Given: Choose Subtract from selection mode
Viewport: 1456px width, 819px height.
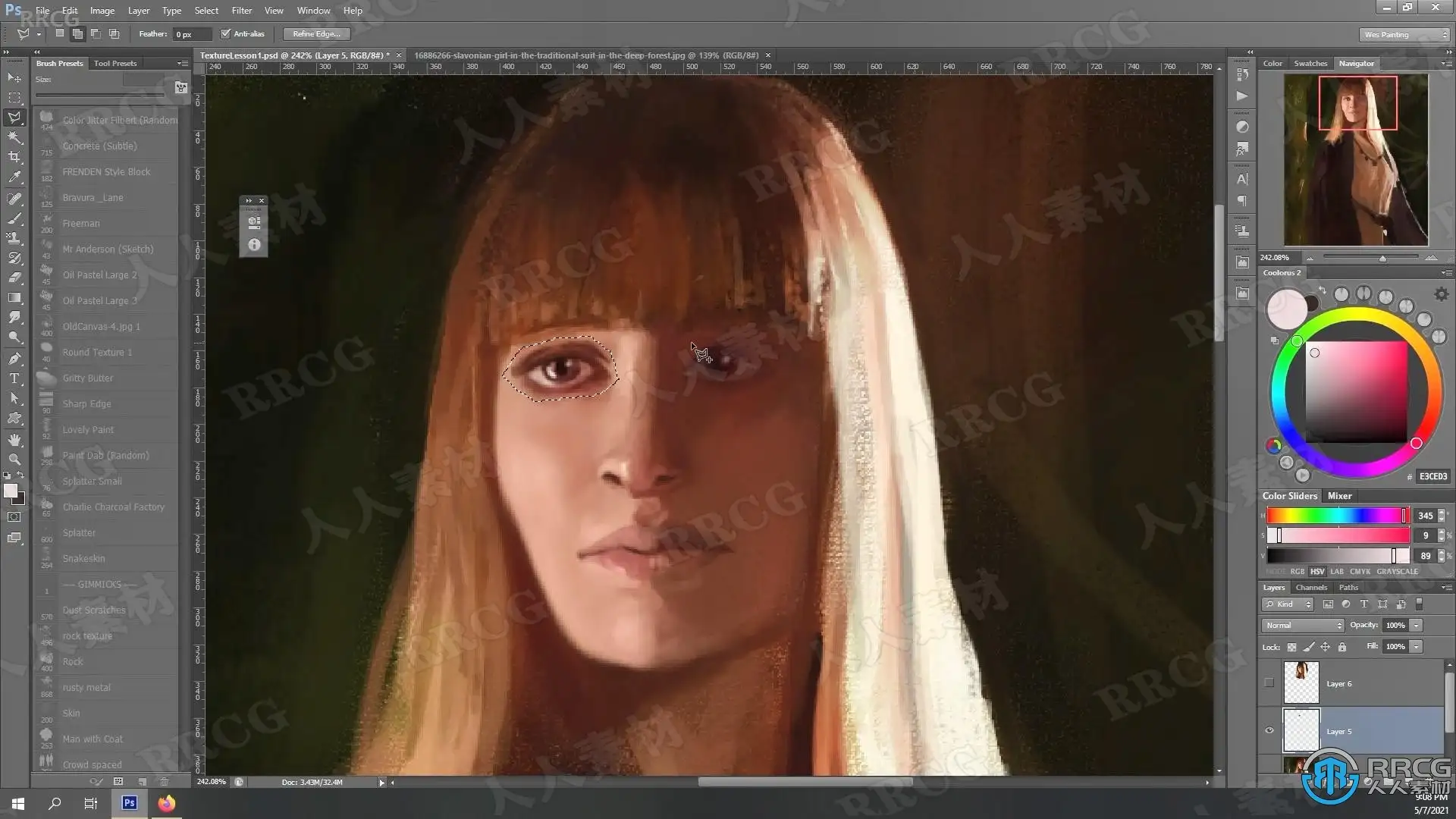Looking at the screenshot, I should 96,33.
